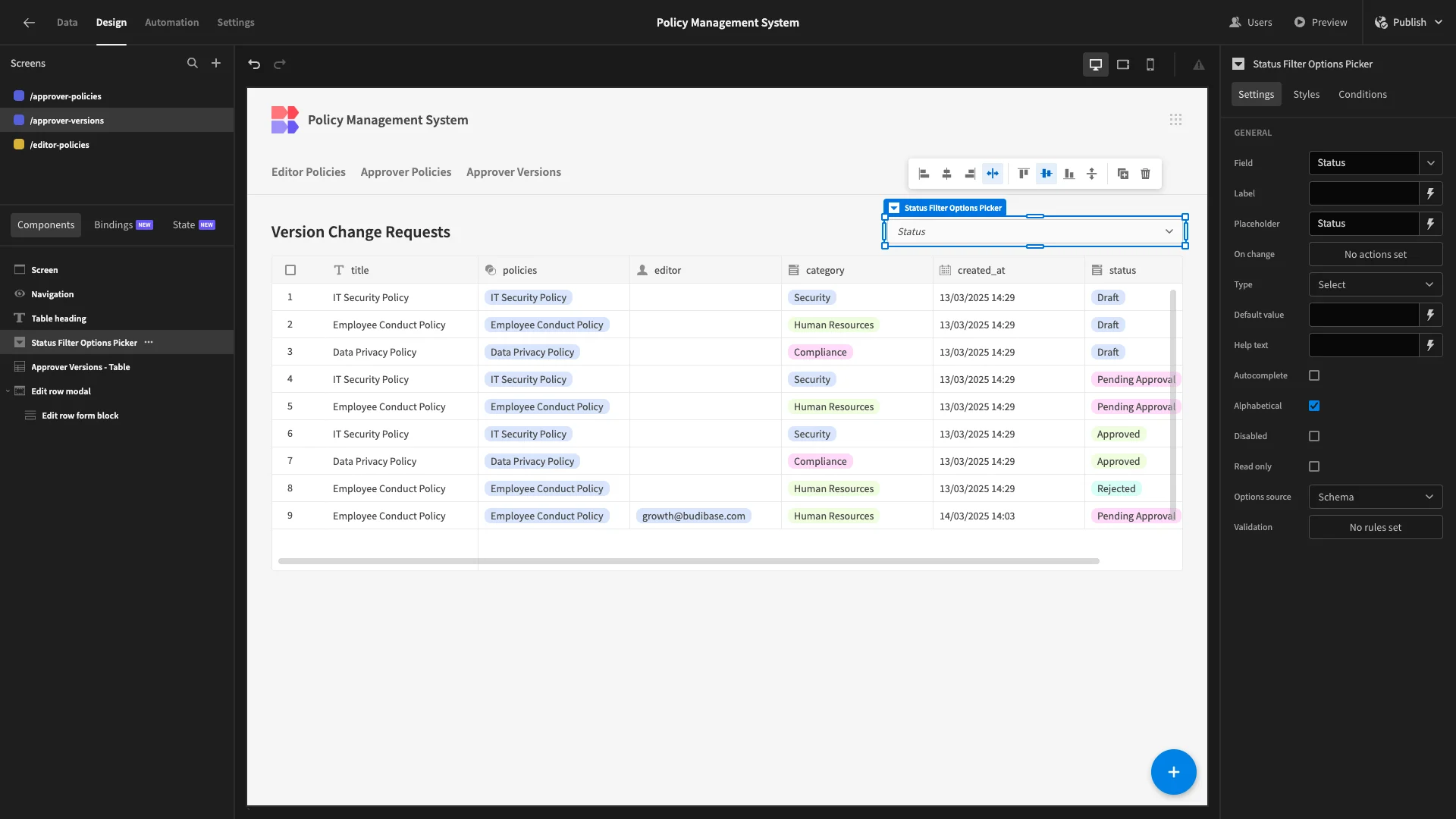Open the app grid dots icon
This screenshot has height=819, width=1456.
[1176, 120]
